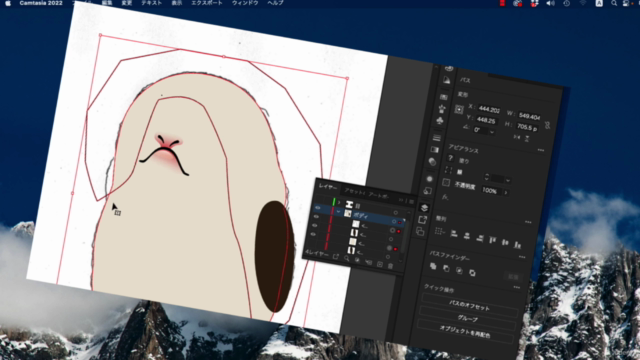This screenshot has height=360, width=640.
Task: Click the reference point locator in Transform
Action: click(x=459, y=109)
